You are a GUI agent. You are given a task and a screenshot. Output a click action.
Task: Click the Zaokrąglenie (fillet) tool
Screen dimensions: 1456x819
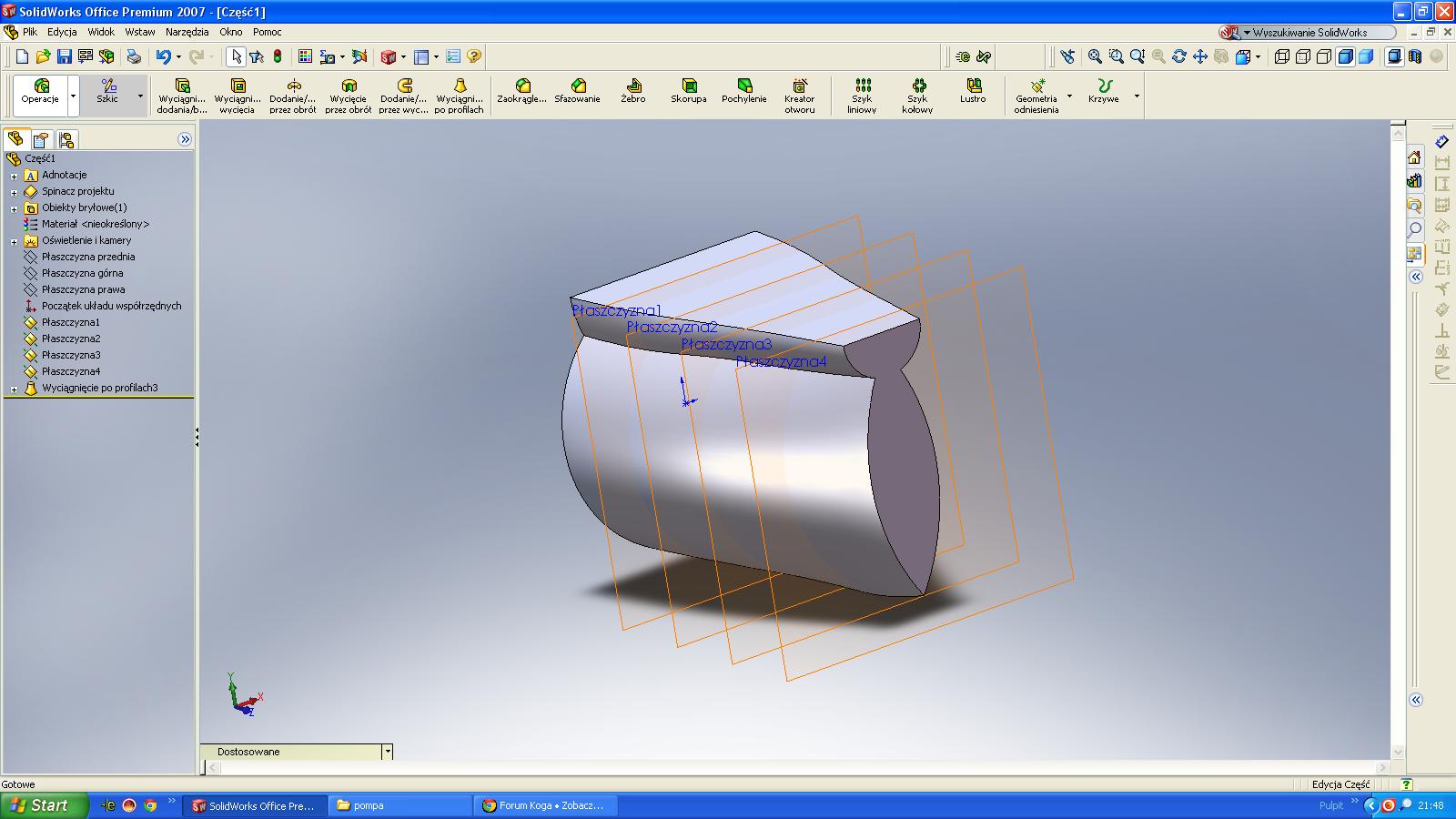click(522, 92)
